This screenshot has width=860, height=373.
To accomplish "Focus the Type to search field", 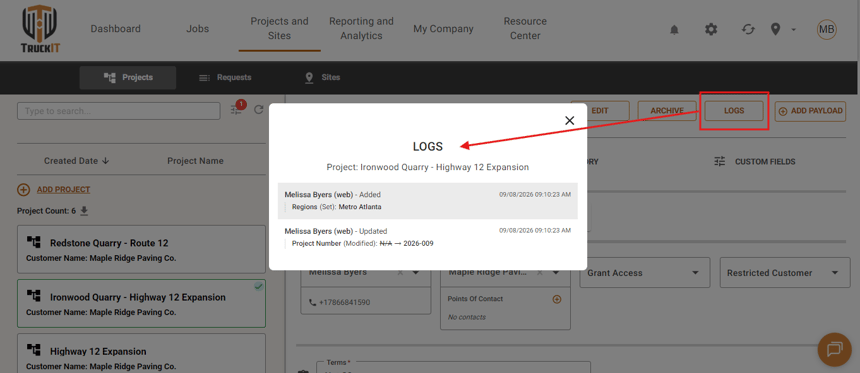I will click(x=118, y=111).
